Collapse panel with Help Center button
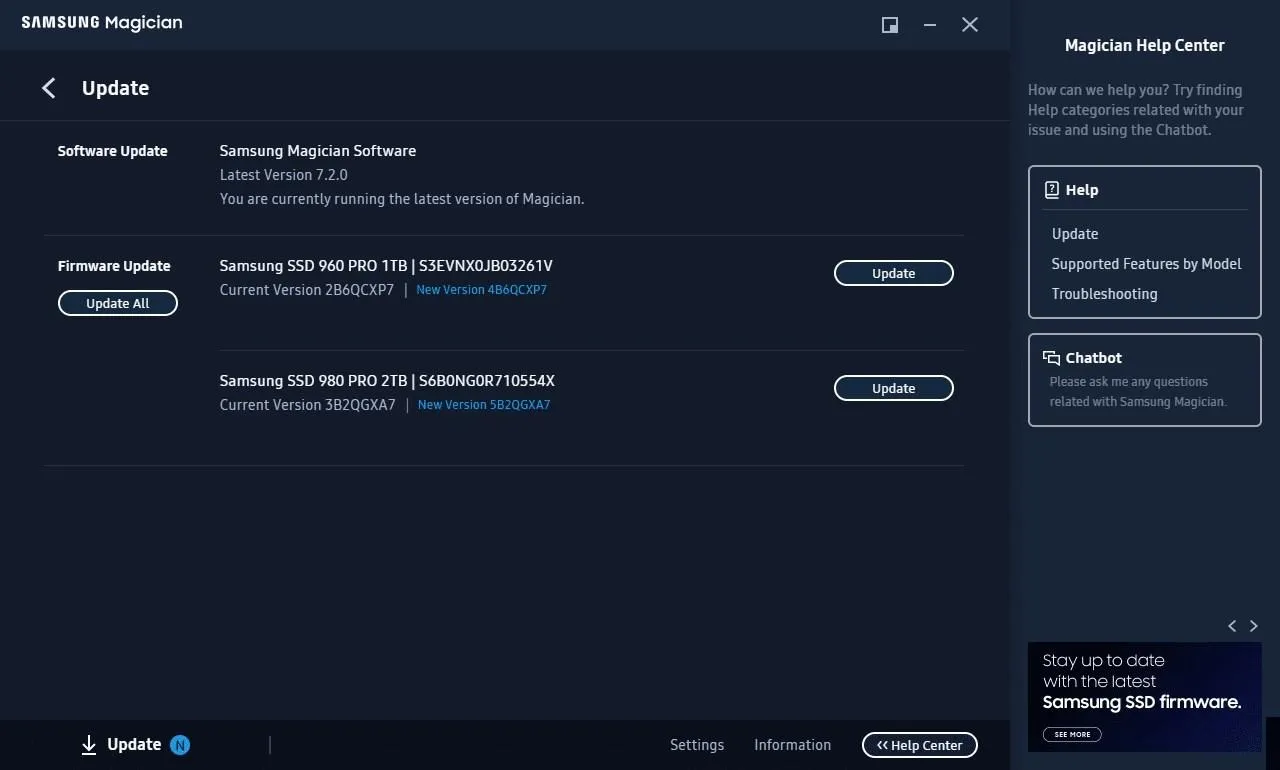The image size is (1280, 770). (x=920, y=745)
